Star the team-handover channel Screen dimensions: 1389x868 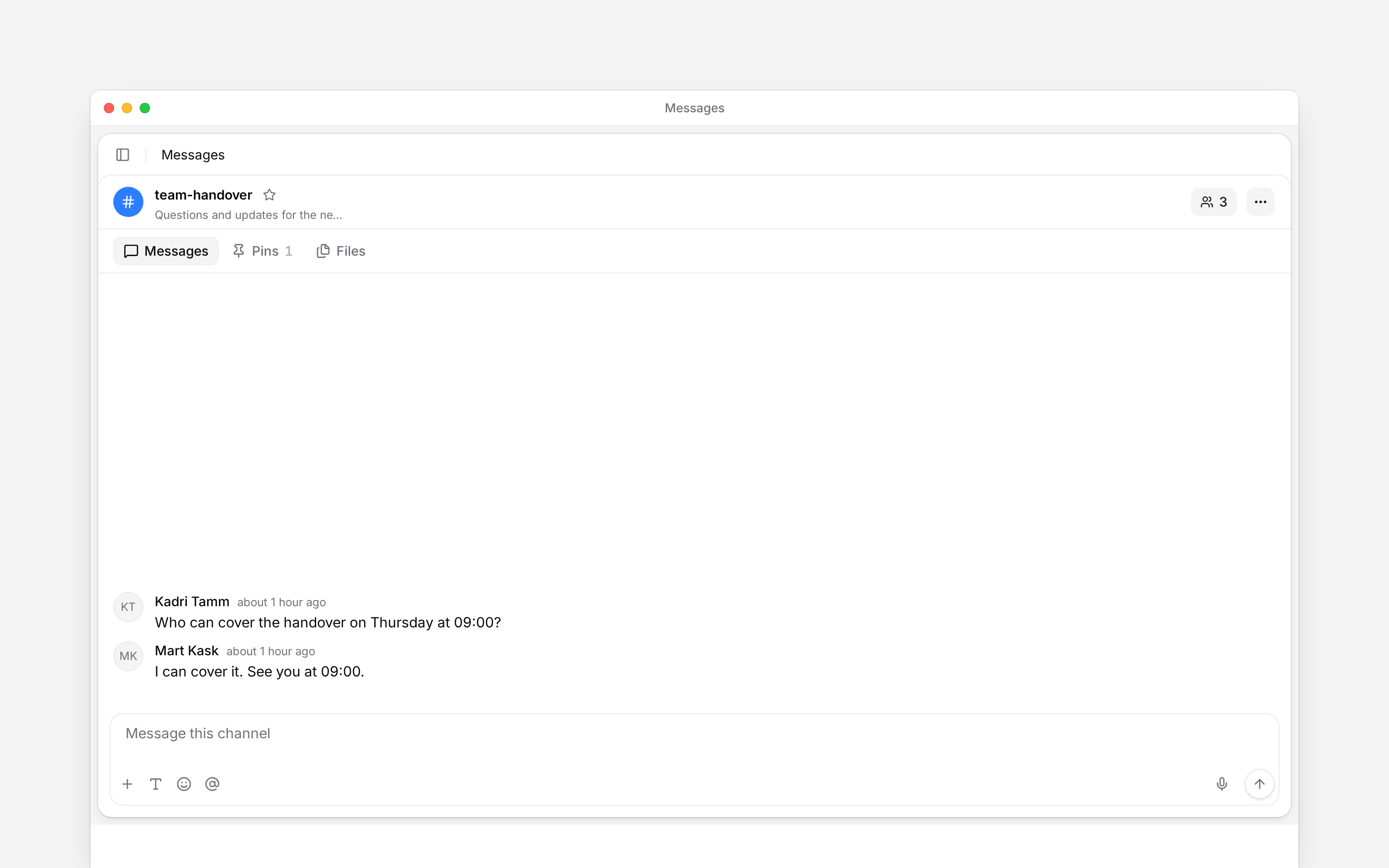point(269,195)
